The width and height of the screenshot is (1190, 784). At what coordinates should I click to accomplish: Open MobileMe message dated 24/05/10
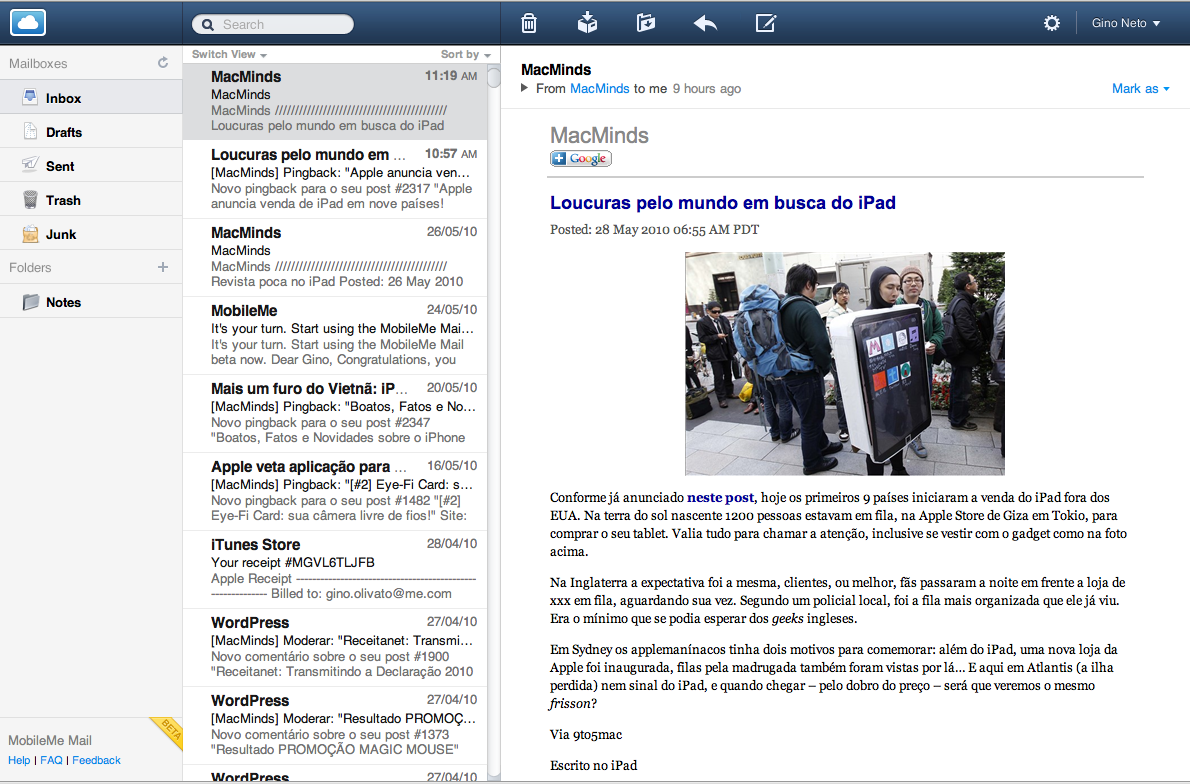tap(335, 336)
